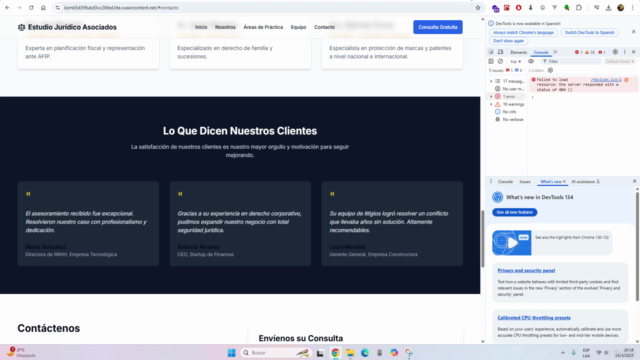Open the Chrome profile avatar
The image size is (640, 360).
click(620, 8)
